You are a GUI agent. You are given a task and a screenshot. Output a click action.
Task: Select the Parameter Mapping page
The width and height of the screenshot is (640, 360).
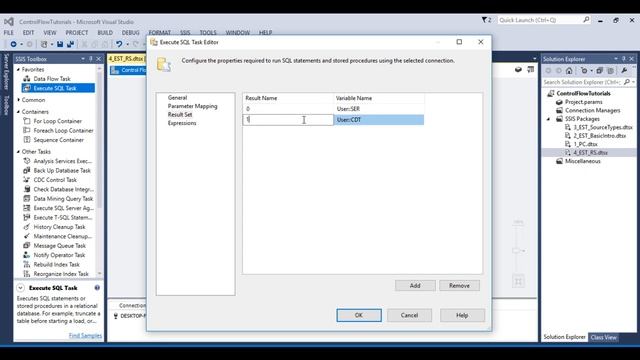[193, 106]
